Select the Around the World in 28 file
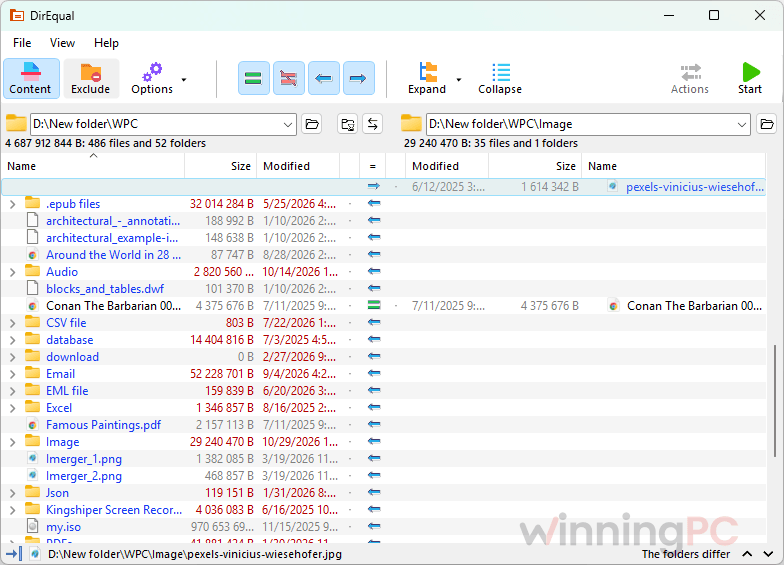This screenshot has height=565, width=784. coord(114,255)
